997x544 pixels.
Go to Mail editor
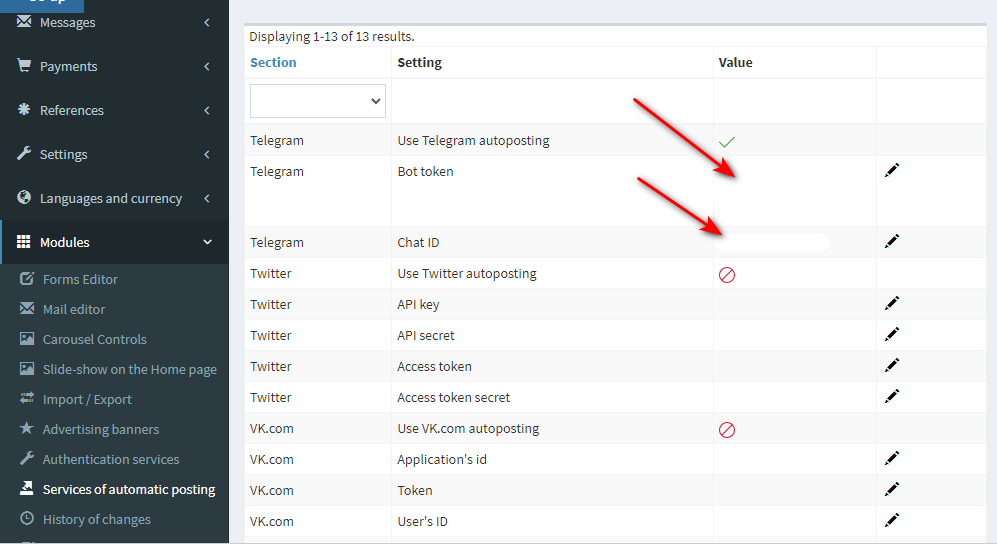74,309
